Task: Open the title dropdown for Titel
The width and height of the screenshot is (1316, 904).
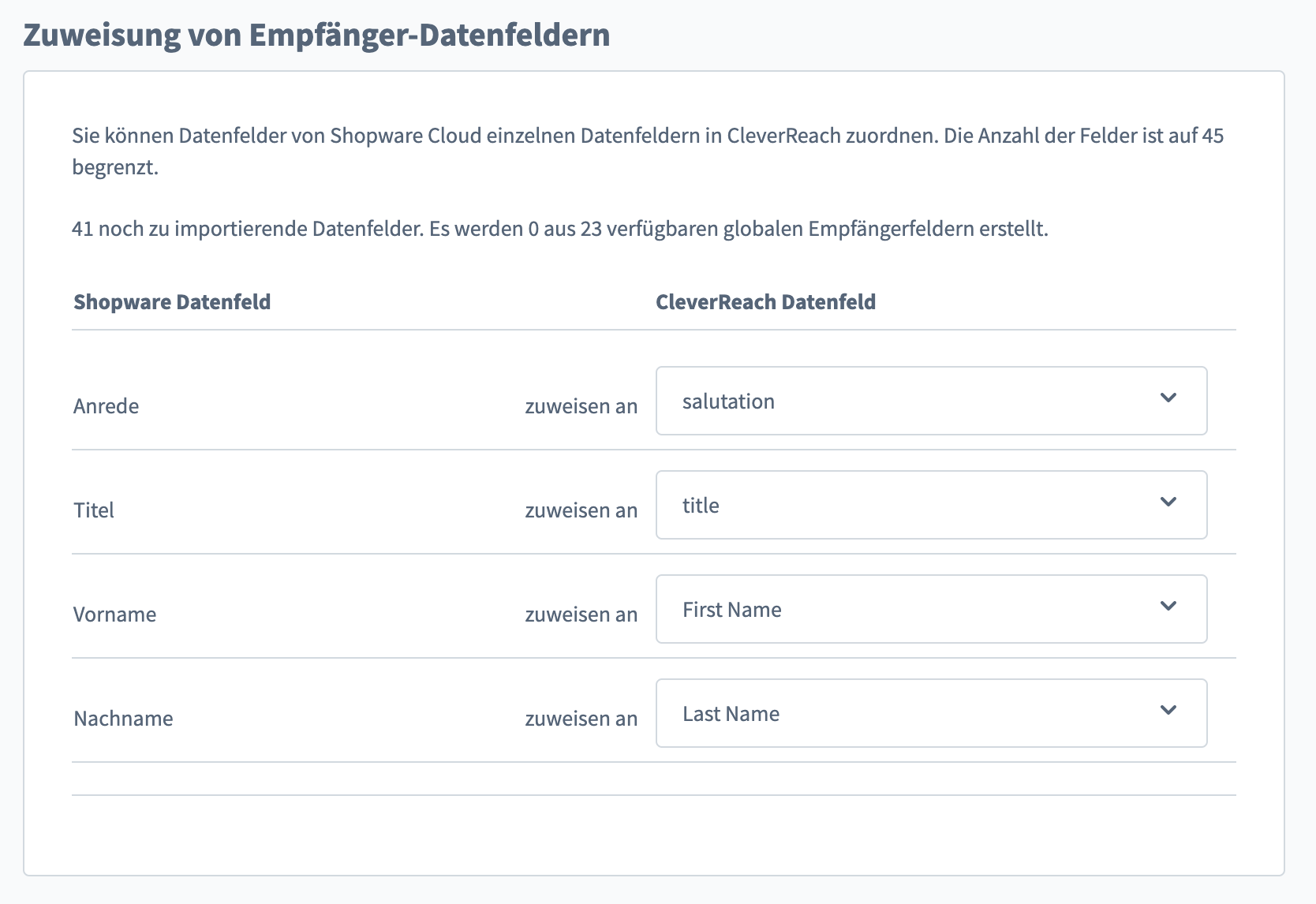Action: tap(931, 505)
